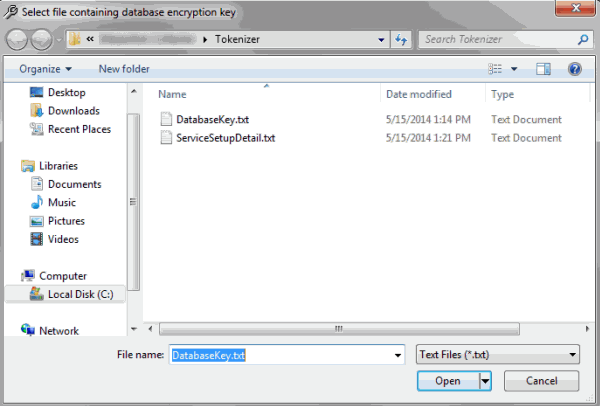Screen dimensions: 600x406
Task: Click the Open button
Action: click(x=448, y=381)
